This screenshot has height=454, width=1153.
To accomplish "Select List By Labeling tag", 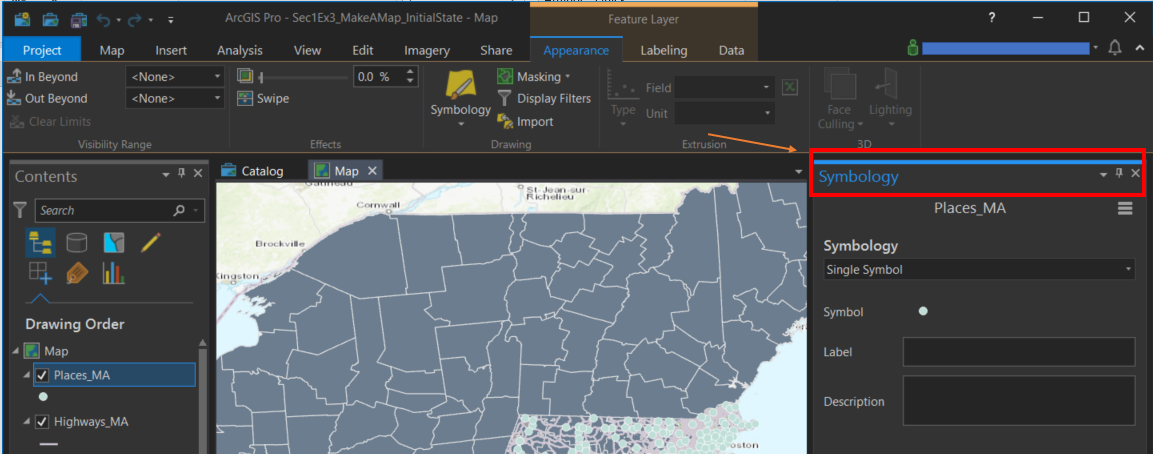I will [76, 273].
